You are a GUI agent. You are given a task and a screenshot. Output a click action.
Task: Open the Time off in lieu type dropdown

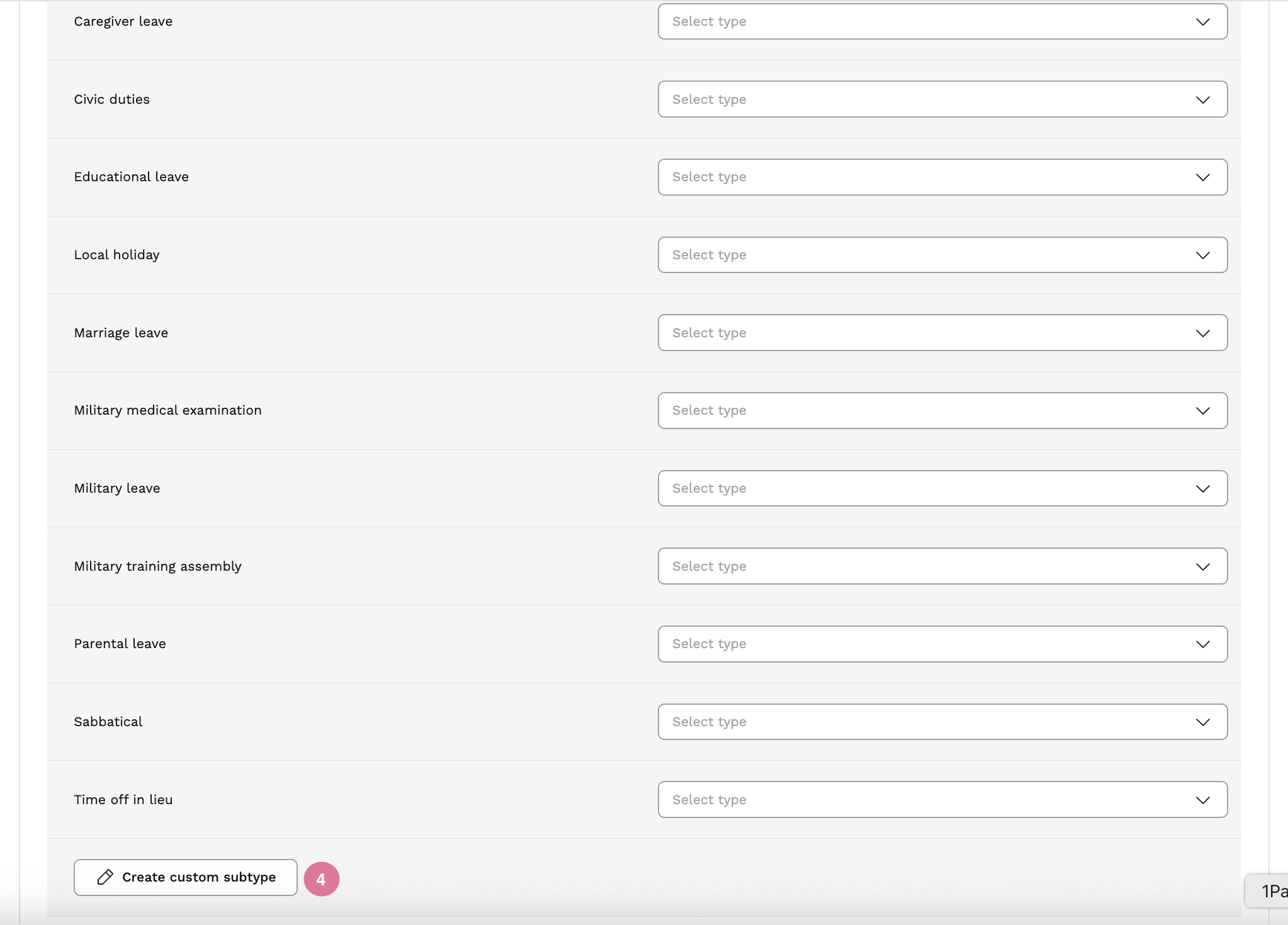942,800
